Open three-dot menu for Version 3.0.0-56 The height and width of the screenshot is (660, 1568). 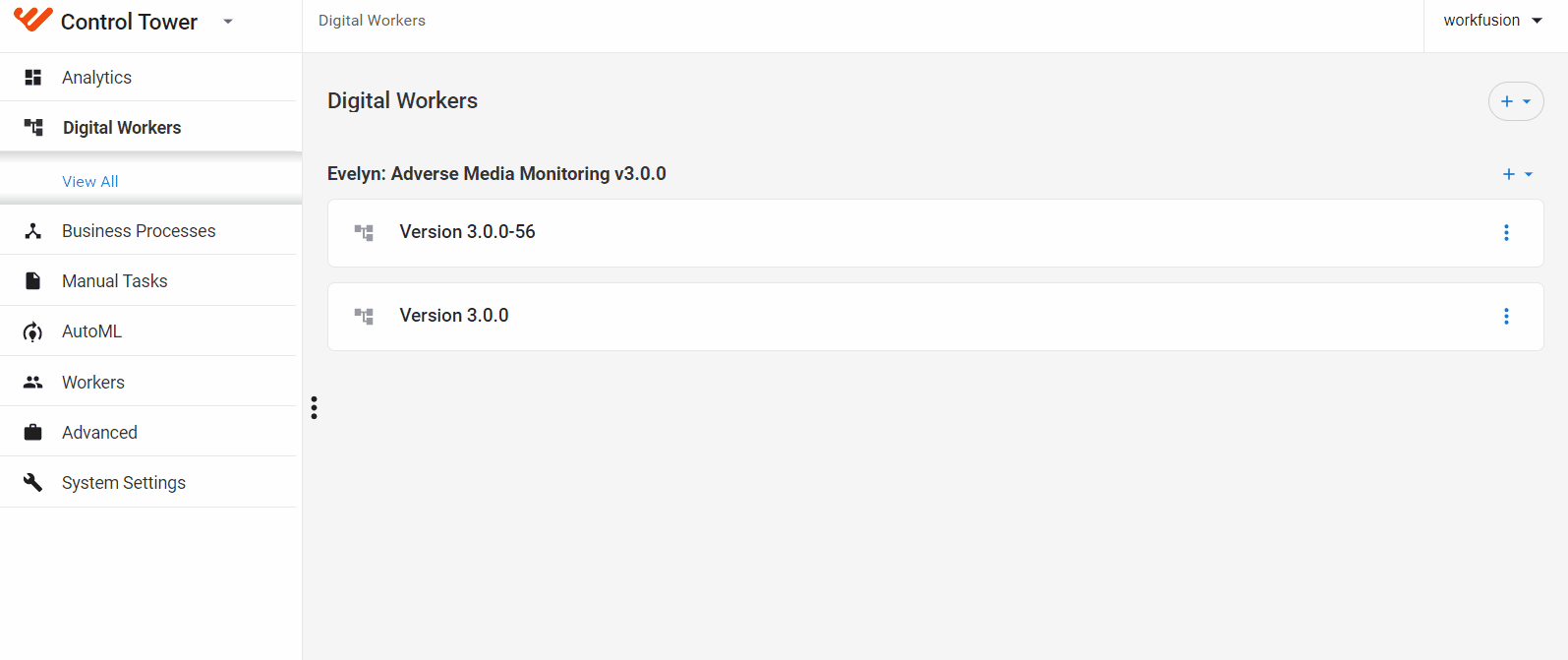(1506, 233)
